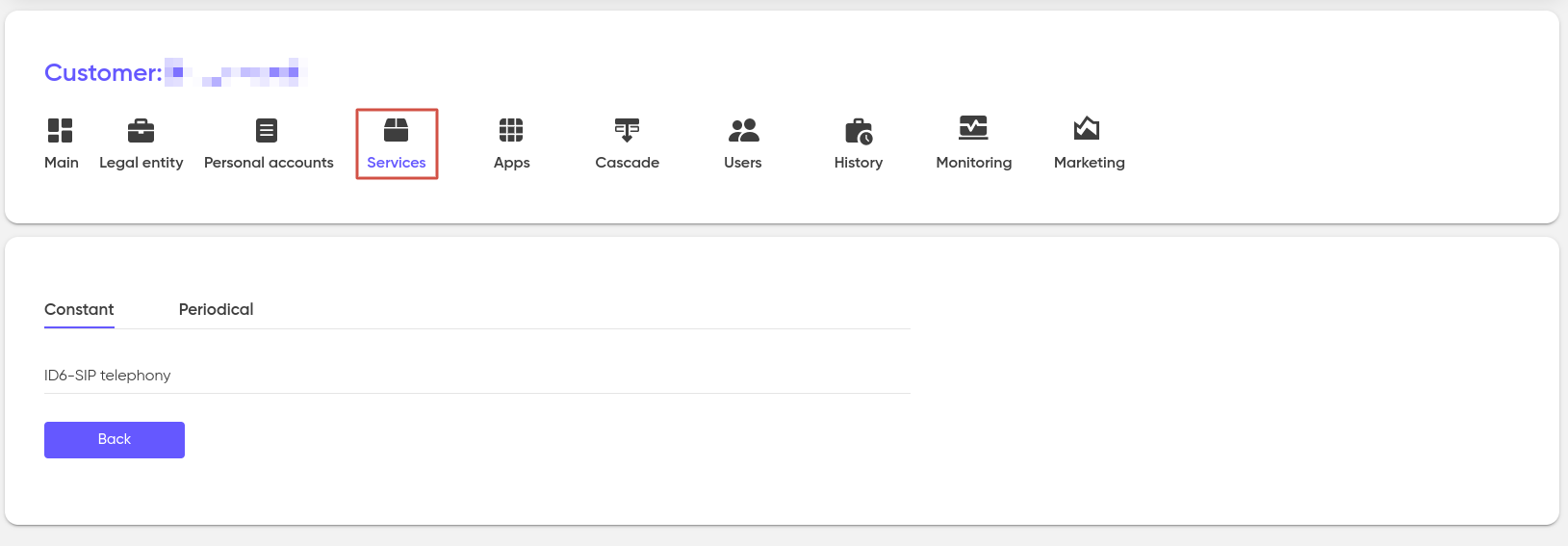Open the Users people icon
The width and height of the screenshot is (1568, 546).
[x=743, y=130]
